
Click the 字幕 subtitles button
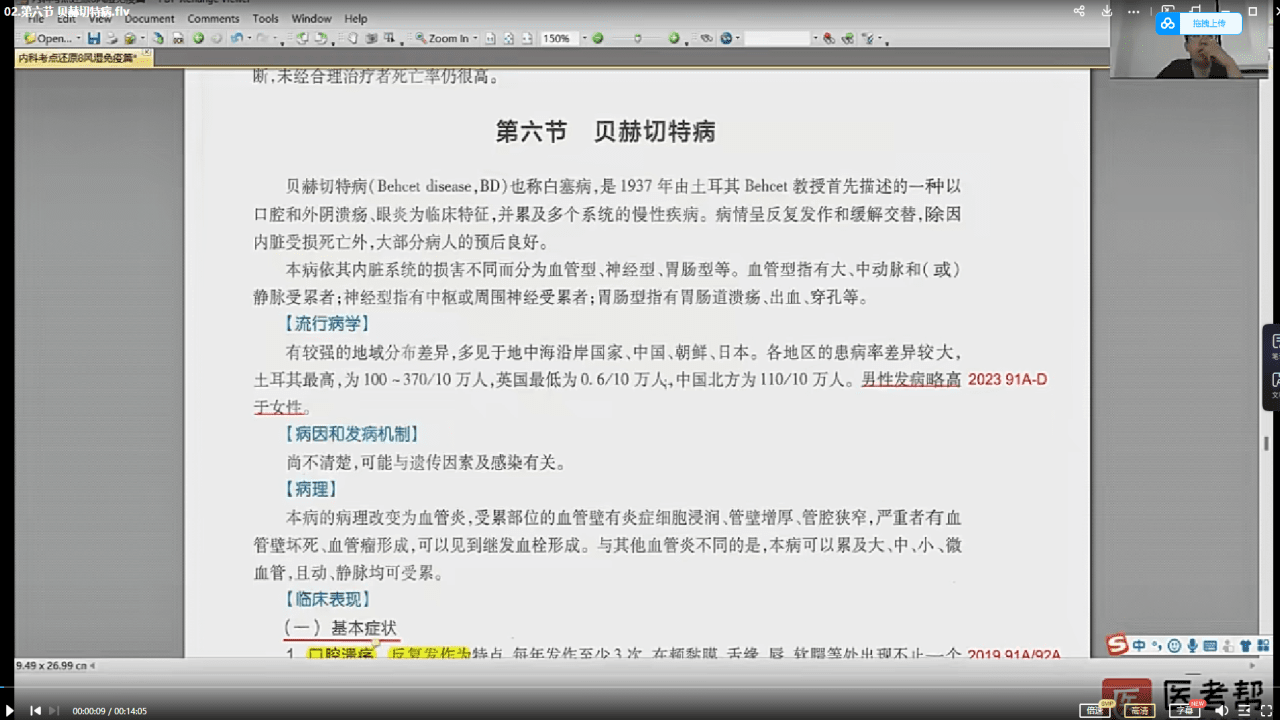1184,711
